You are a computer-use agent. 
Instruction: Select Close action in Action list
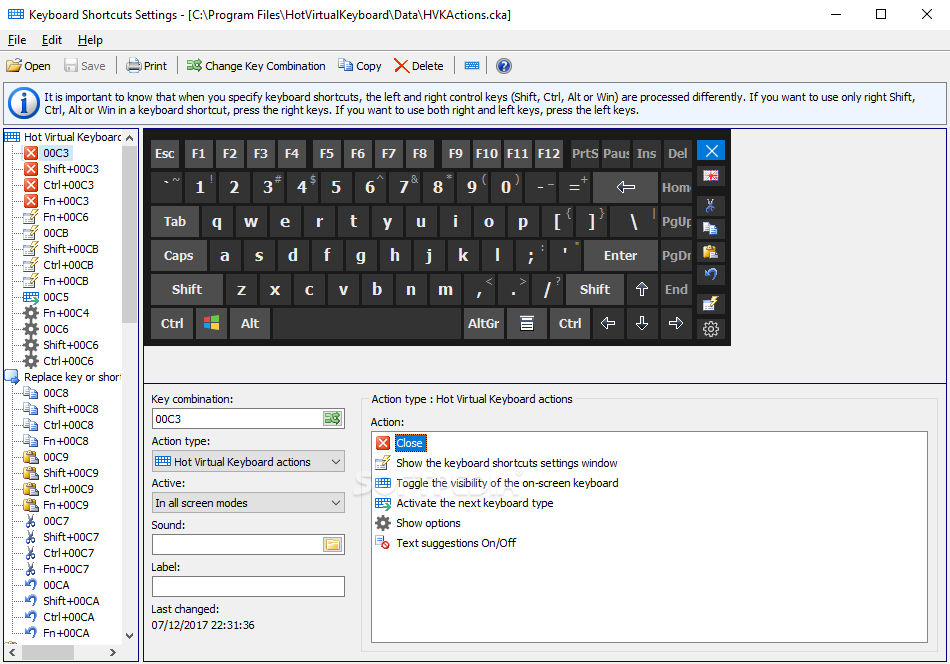click(410, 443)
